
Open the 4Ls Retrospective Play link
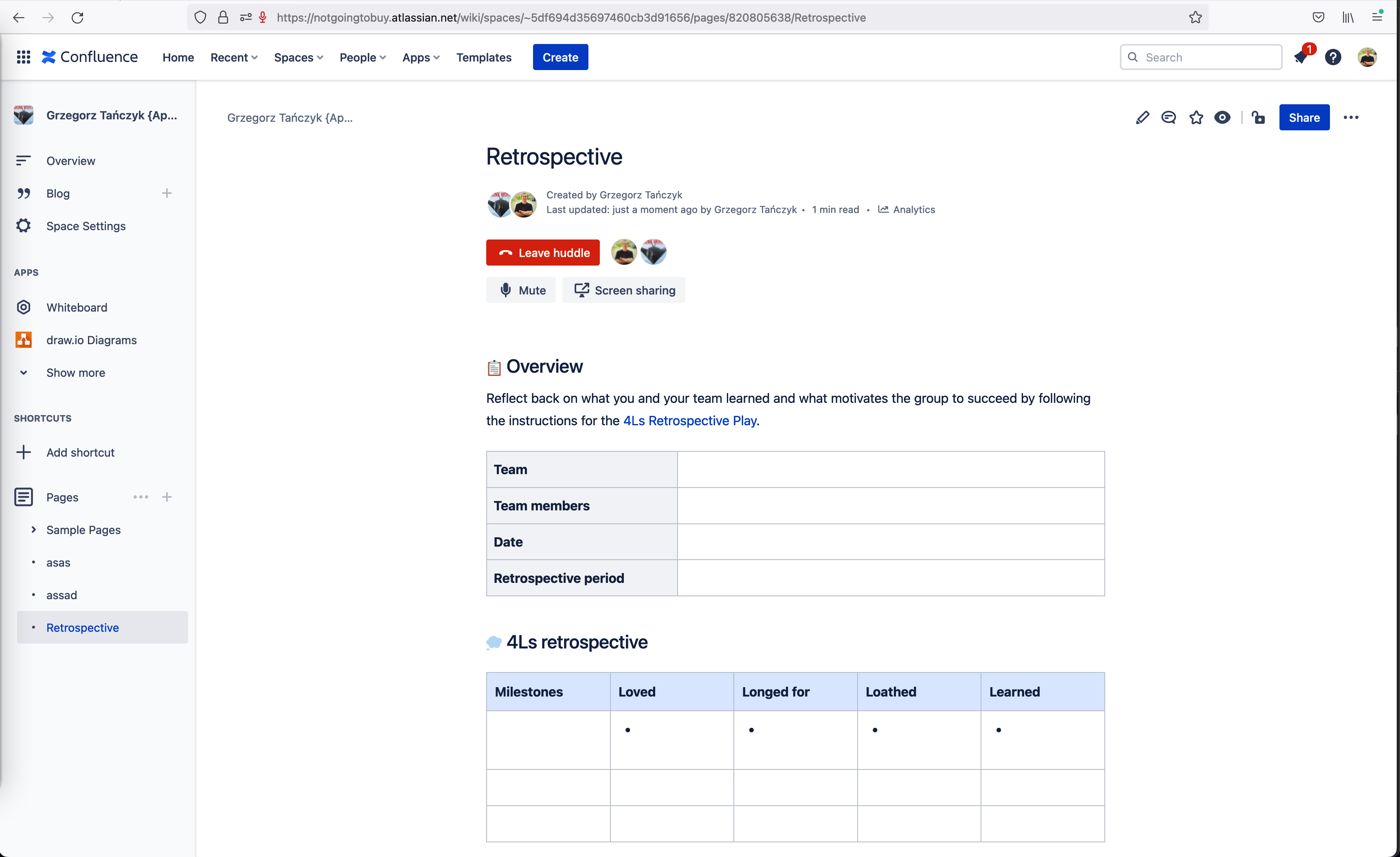[689, 420]
